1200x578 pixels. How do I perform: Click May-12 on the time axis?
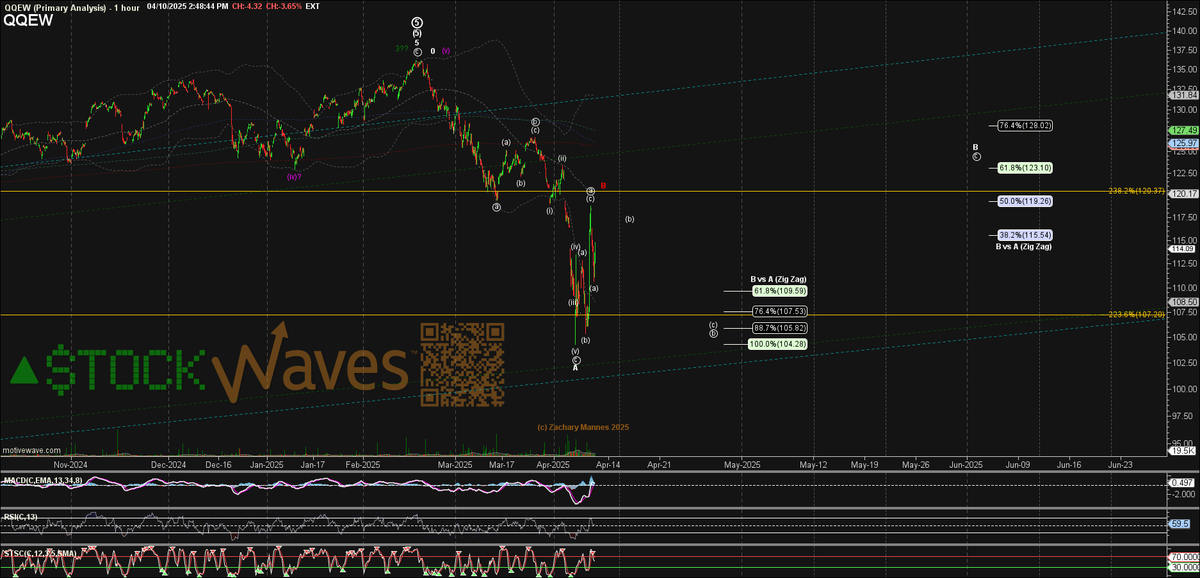point(813,465)
